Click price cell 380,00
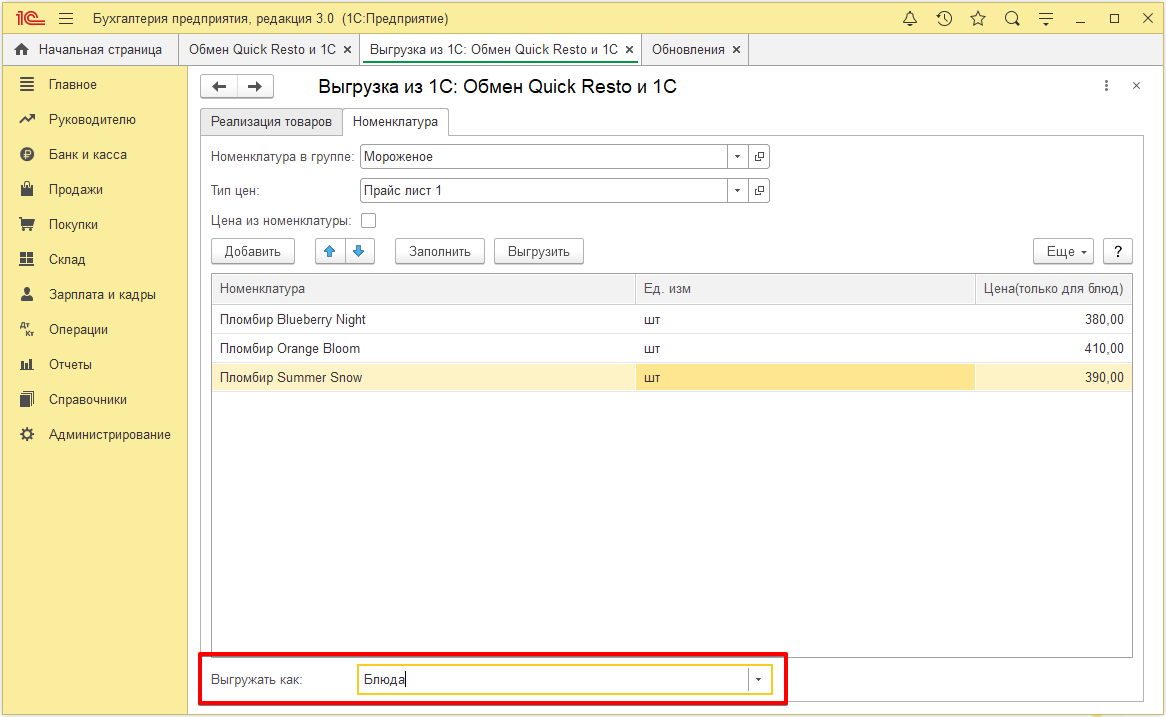 coord(1053,320)
